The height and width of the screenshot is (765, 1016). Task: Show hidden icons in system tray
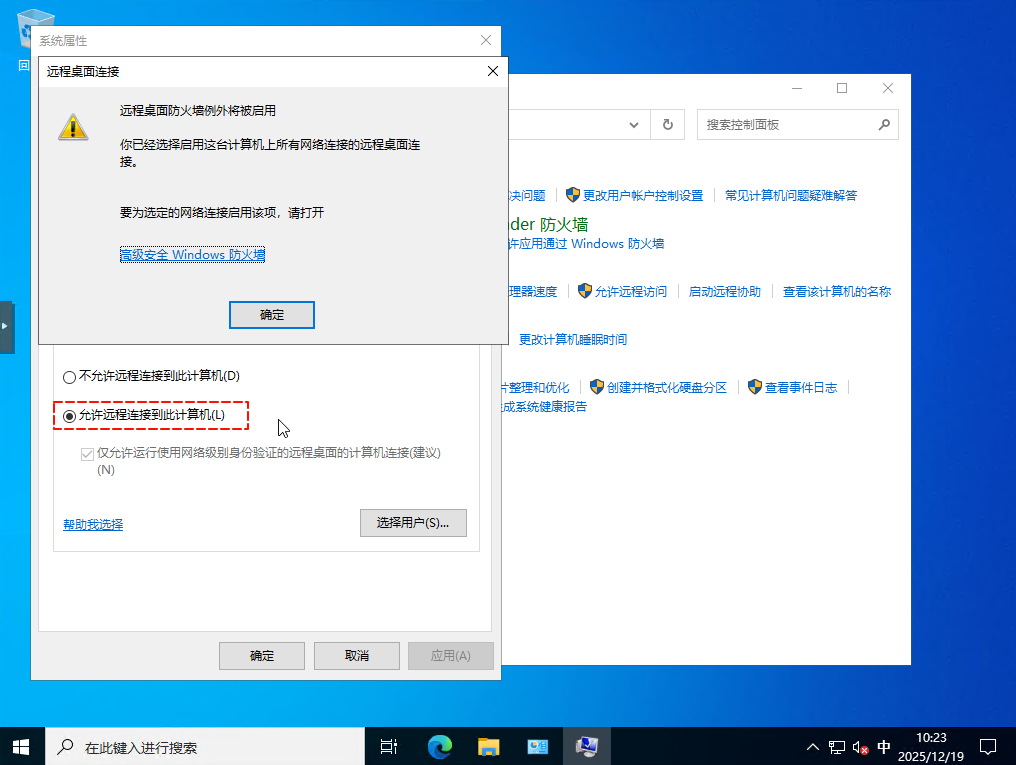coord(813,747)
